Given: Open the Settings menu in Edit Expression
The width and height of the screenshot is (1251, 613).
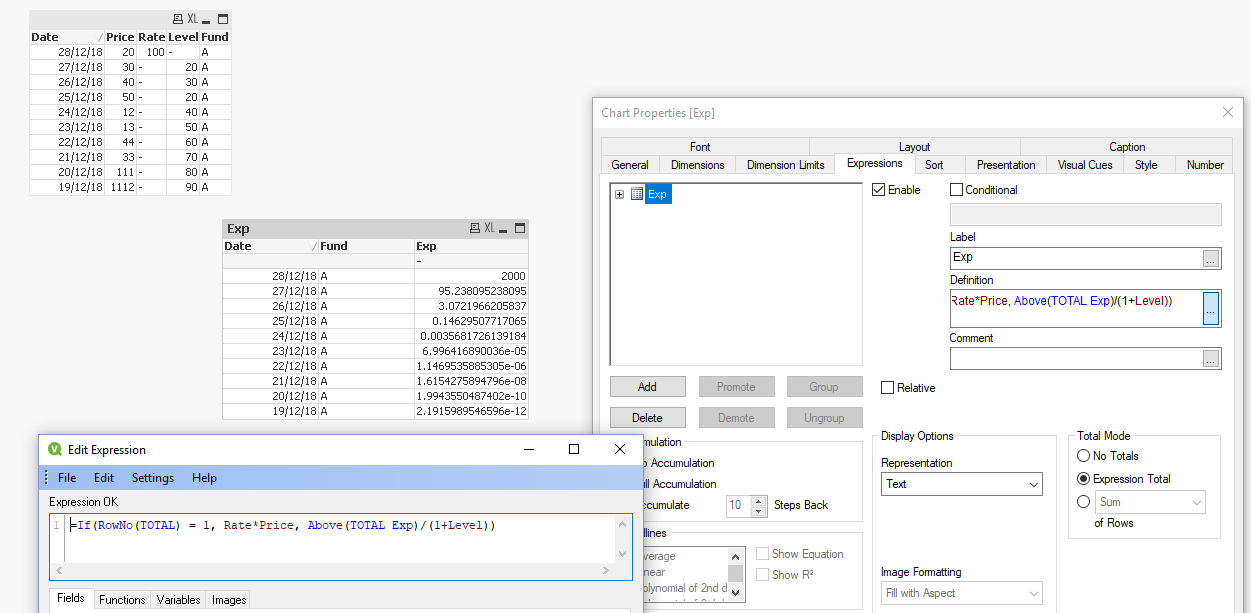Looking at the screenshot, I should click(x=152, y=478).
